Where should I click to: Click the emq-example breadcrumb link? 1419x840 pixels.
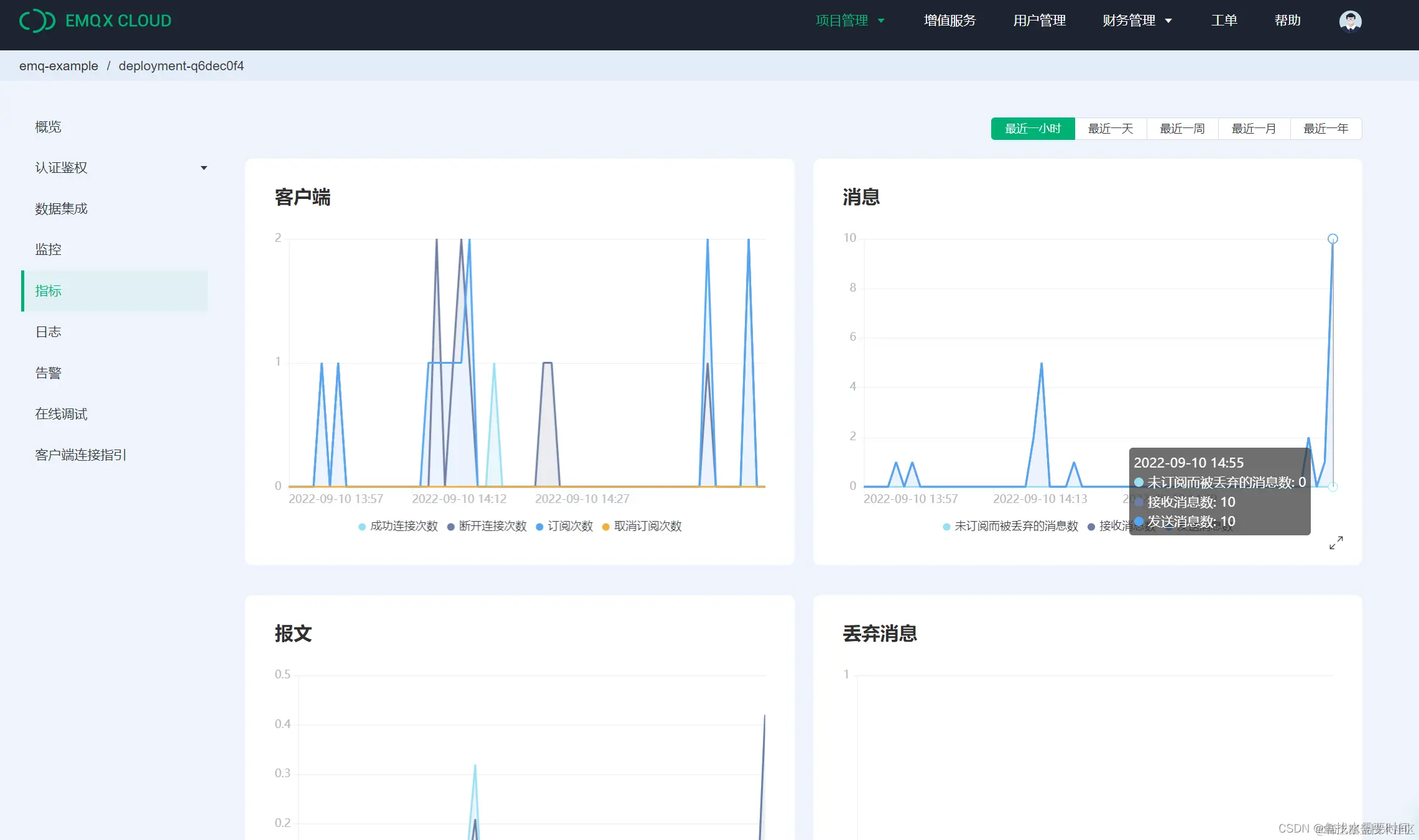[x=58, y=66]
